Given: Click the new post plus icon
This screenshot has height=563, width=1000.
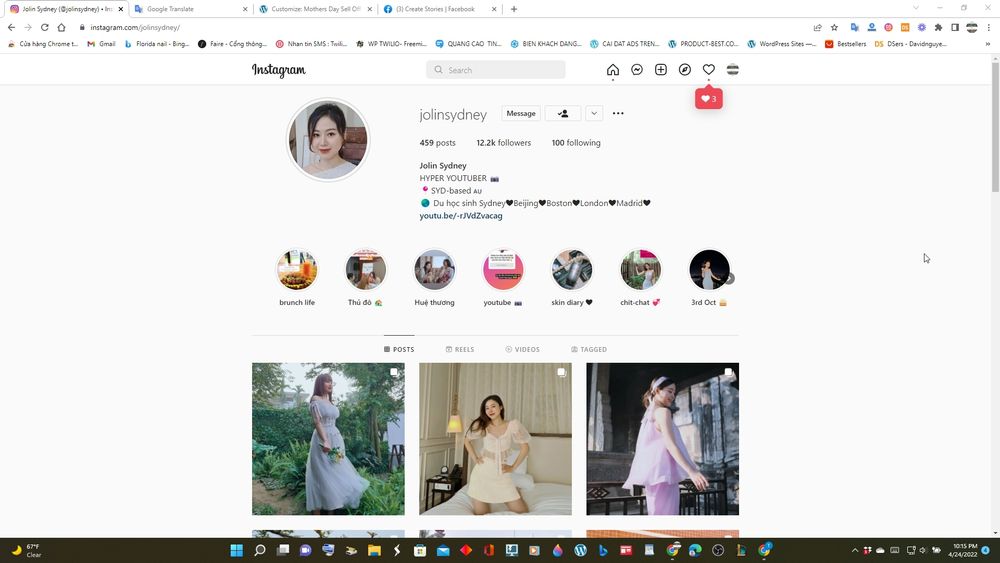Looking at the screenshot, I should point(661,70).
